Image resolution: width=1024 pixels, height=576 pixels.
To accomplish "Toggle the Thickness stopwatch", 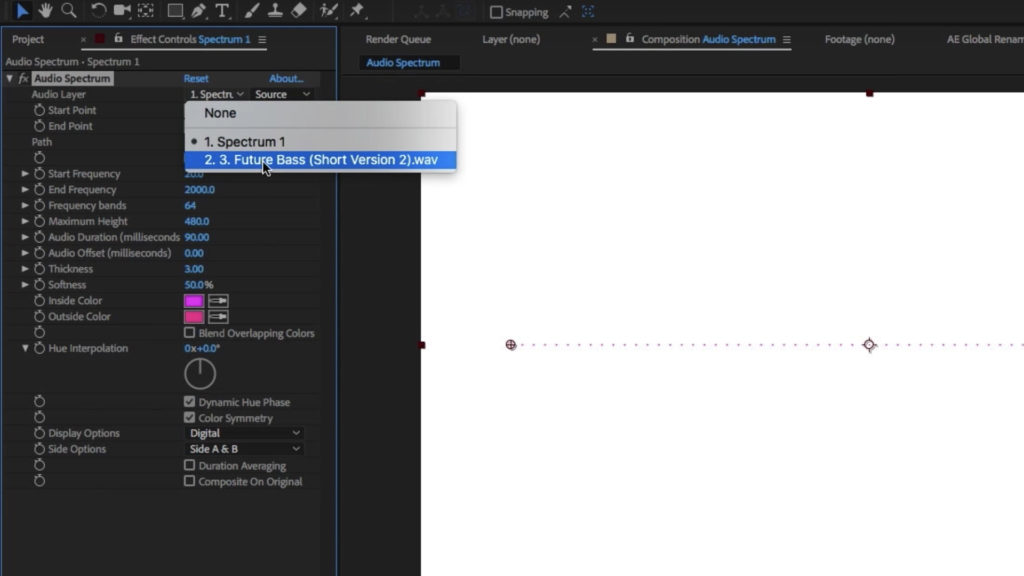I will pos(39,268).
